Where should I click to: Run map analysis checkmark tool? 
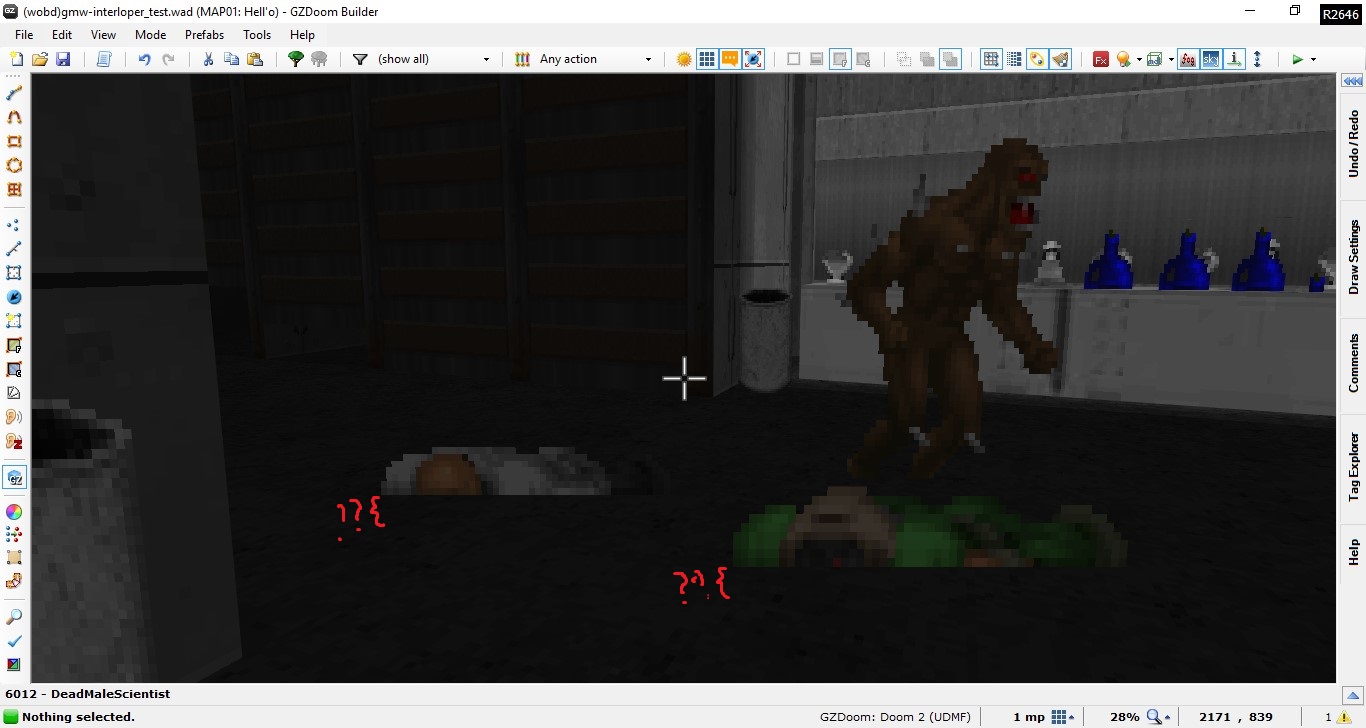pos(14,640)
